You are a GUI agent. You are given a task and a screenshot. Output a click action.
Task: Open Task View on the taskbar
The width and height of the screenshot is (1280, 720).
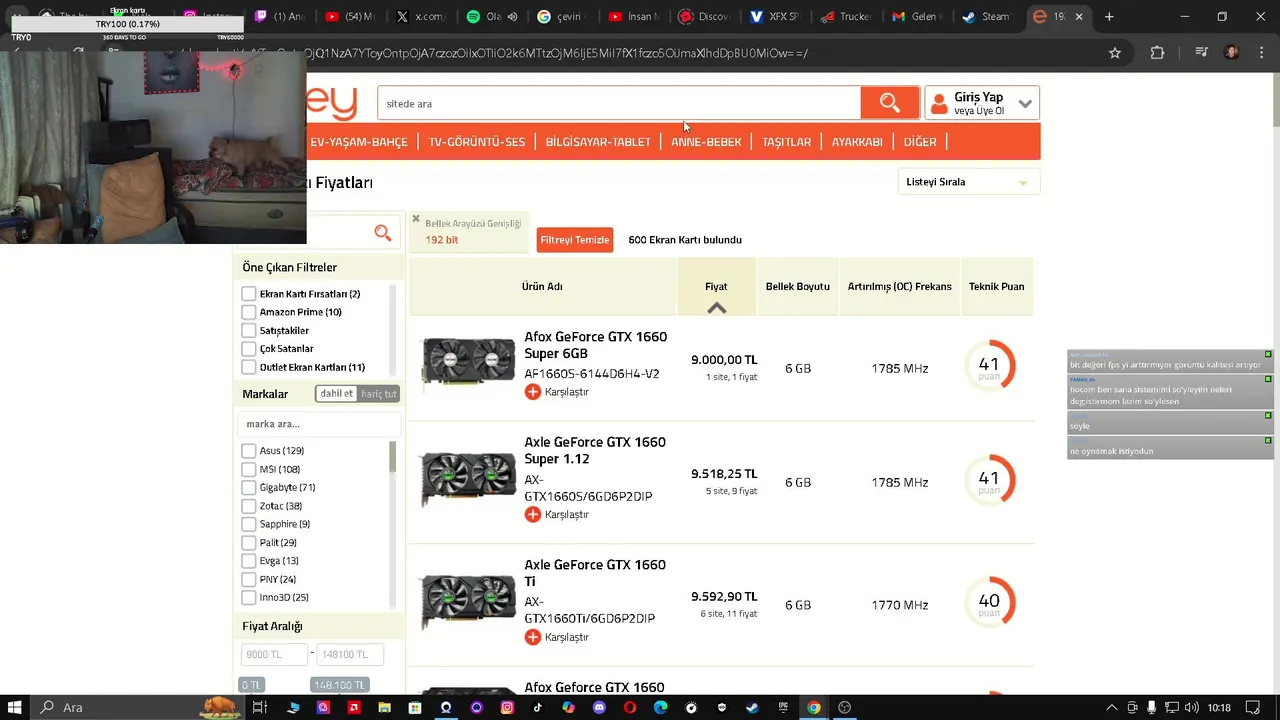click(259, 707)
